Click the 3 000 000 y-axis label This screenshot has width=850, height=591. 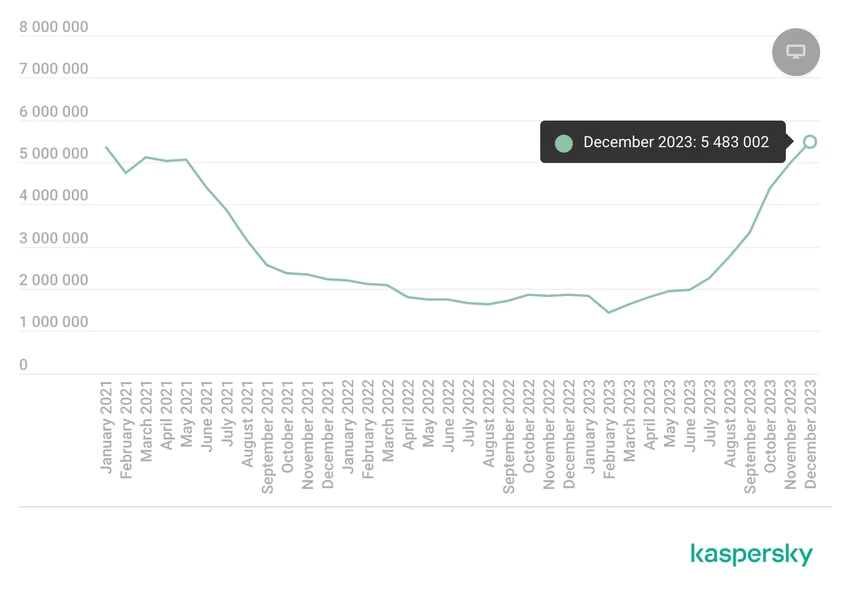click(x=54, y=239)
